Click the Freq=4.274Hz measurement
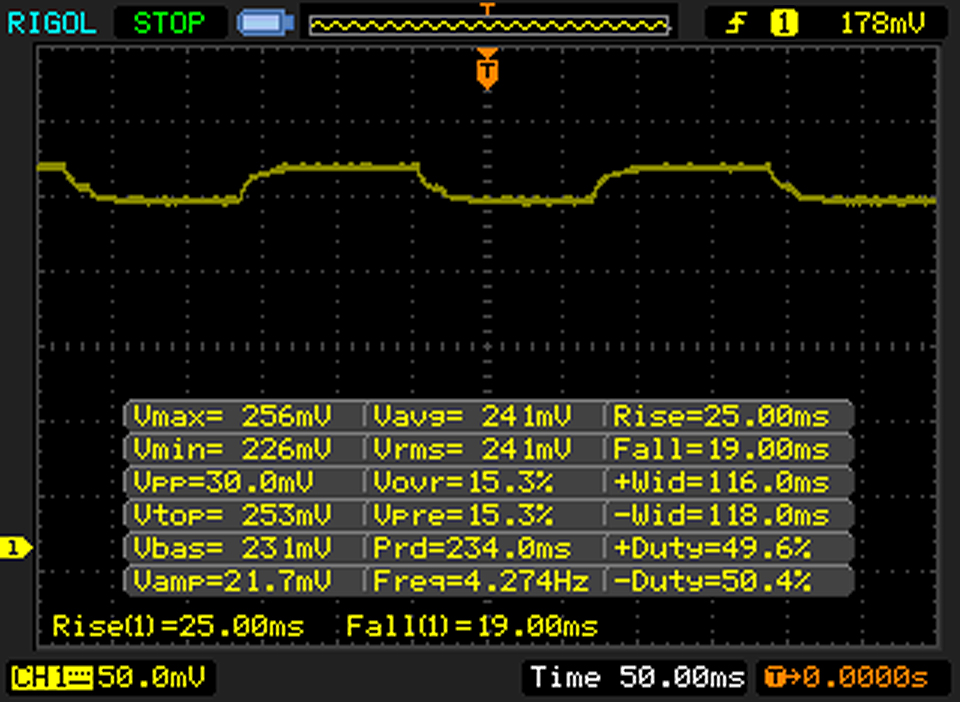This screenshot has height=702, width=960. pyautogui.click(x=481, y=580)
